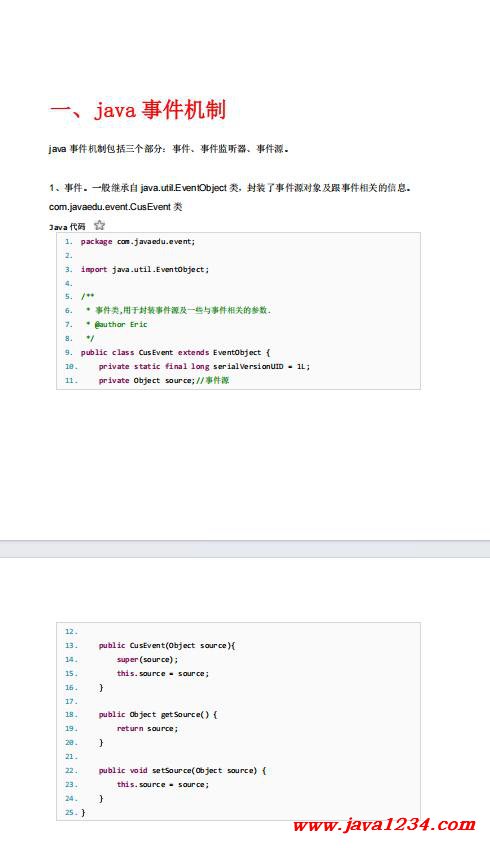
Task: Open the www.java1234.com watermark link
Action: pyautogui.click(x=384, y=825)
